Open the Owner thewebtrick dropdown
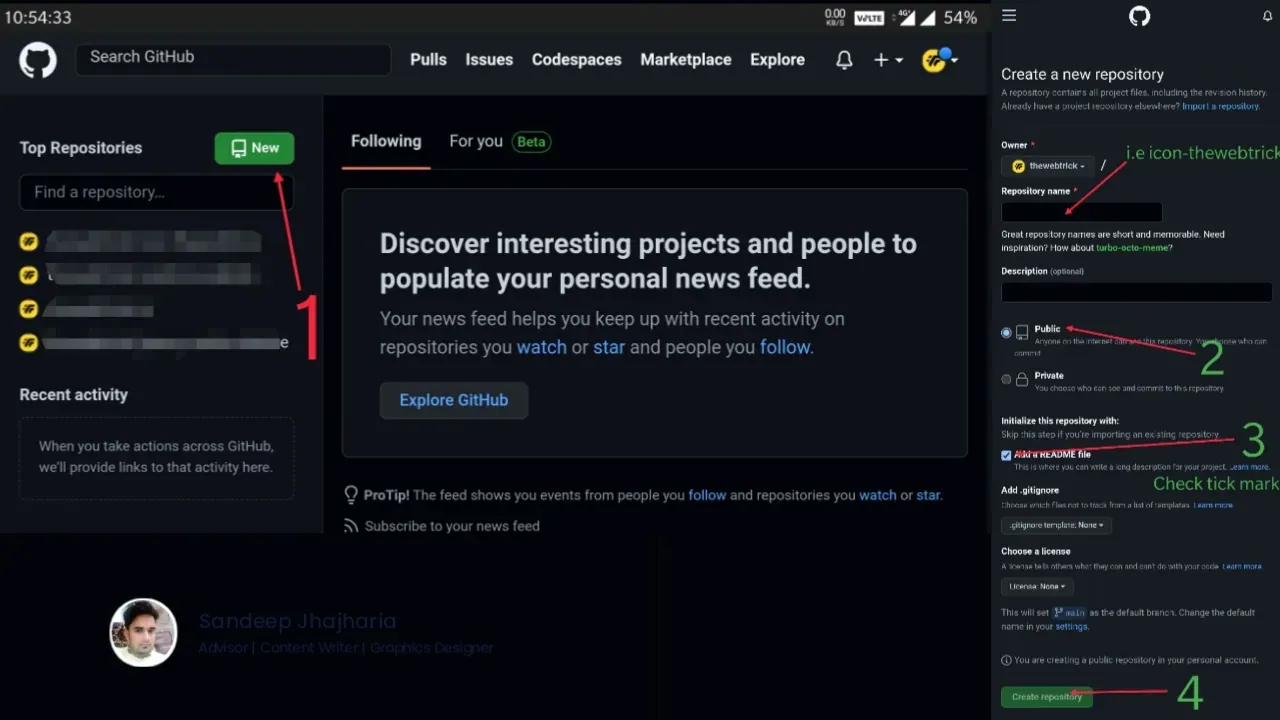 click(x=1047, y=166)
